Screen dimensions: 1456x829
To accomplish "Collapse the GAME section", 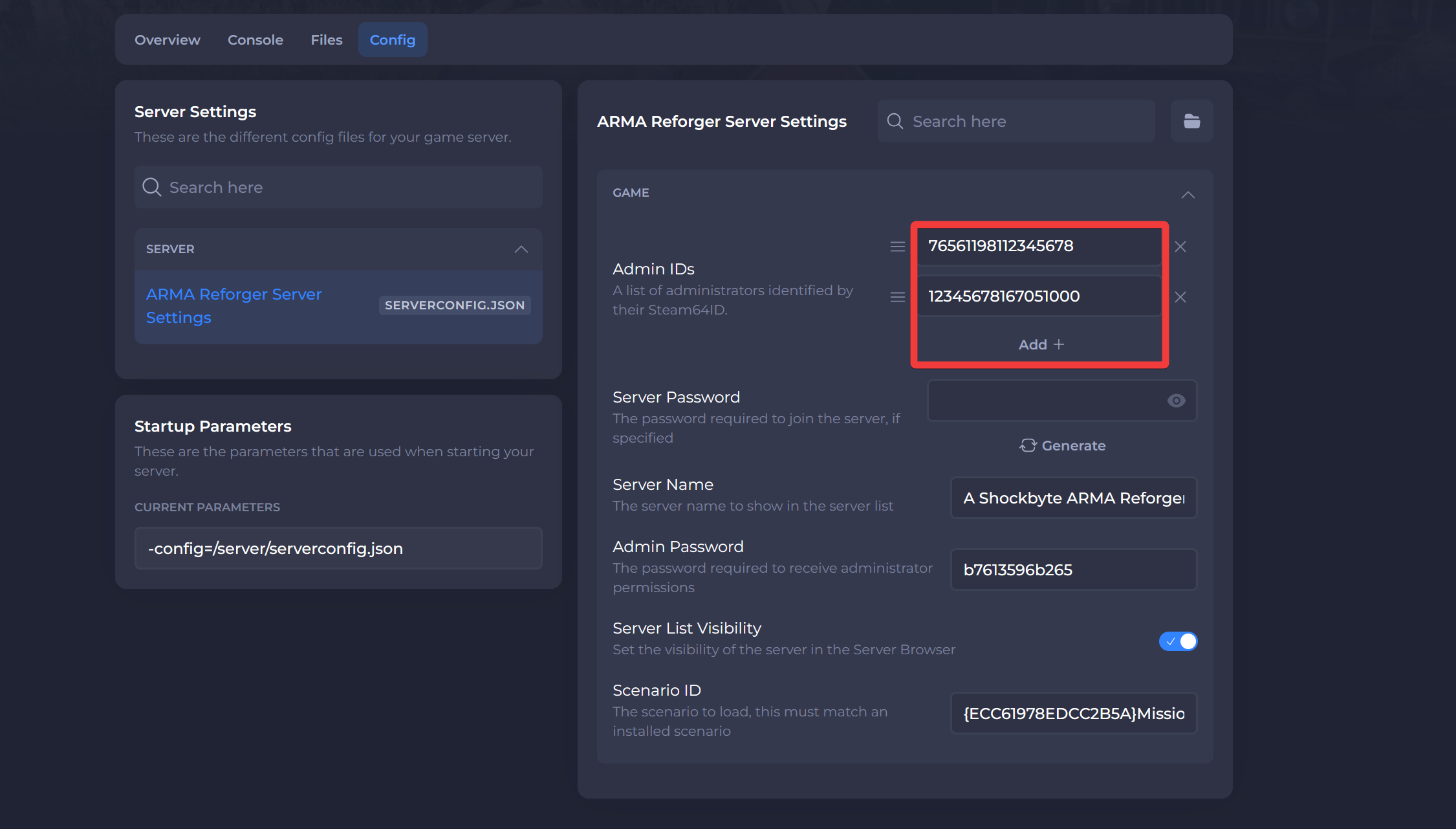I will (1188, 194).
